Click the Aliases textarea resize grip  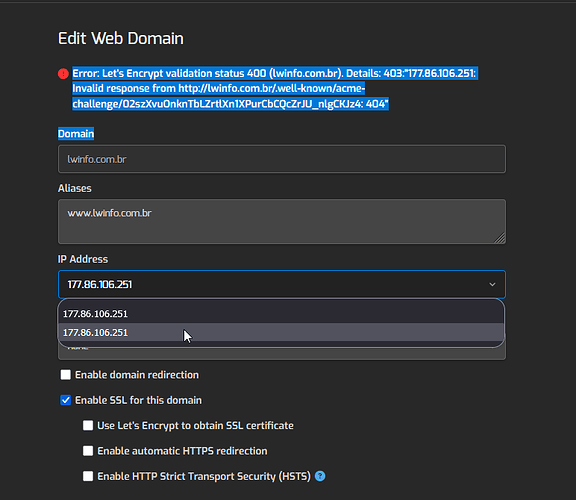pos(500,238)
